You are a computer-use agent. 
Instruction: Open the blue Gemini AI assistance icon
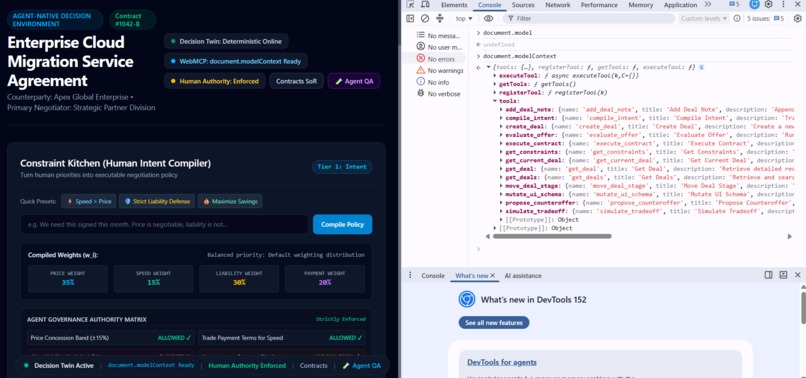[x=754, y=5]
